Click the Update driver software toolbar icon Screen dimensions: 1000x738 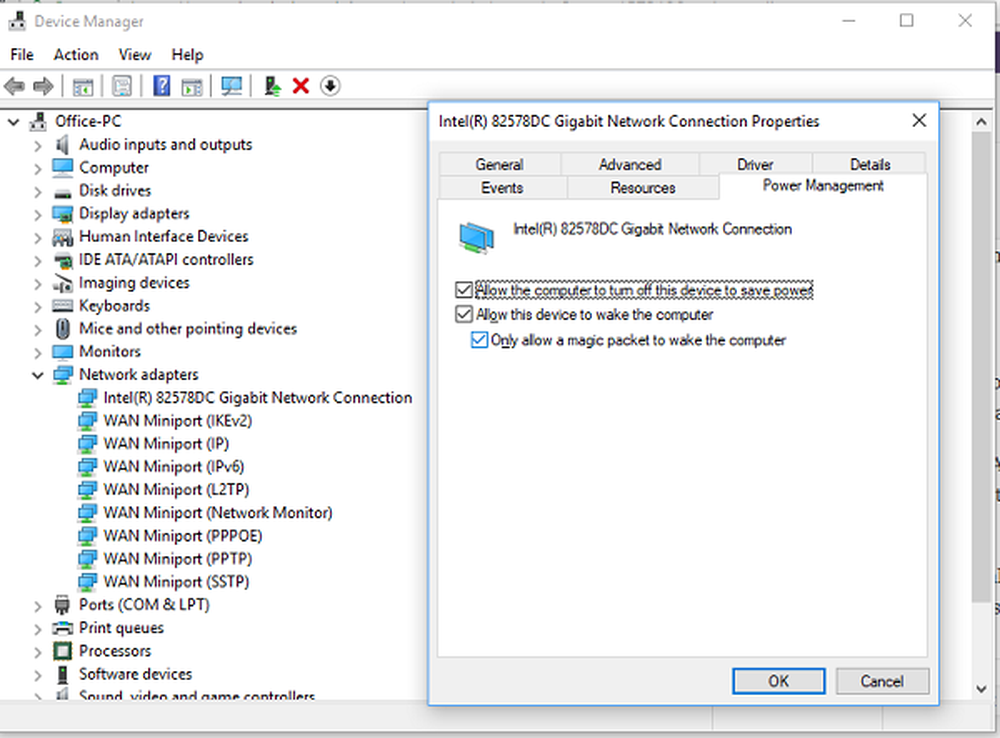click(x=272, y=87)
